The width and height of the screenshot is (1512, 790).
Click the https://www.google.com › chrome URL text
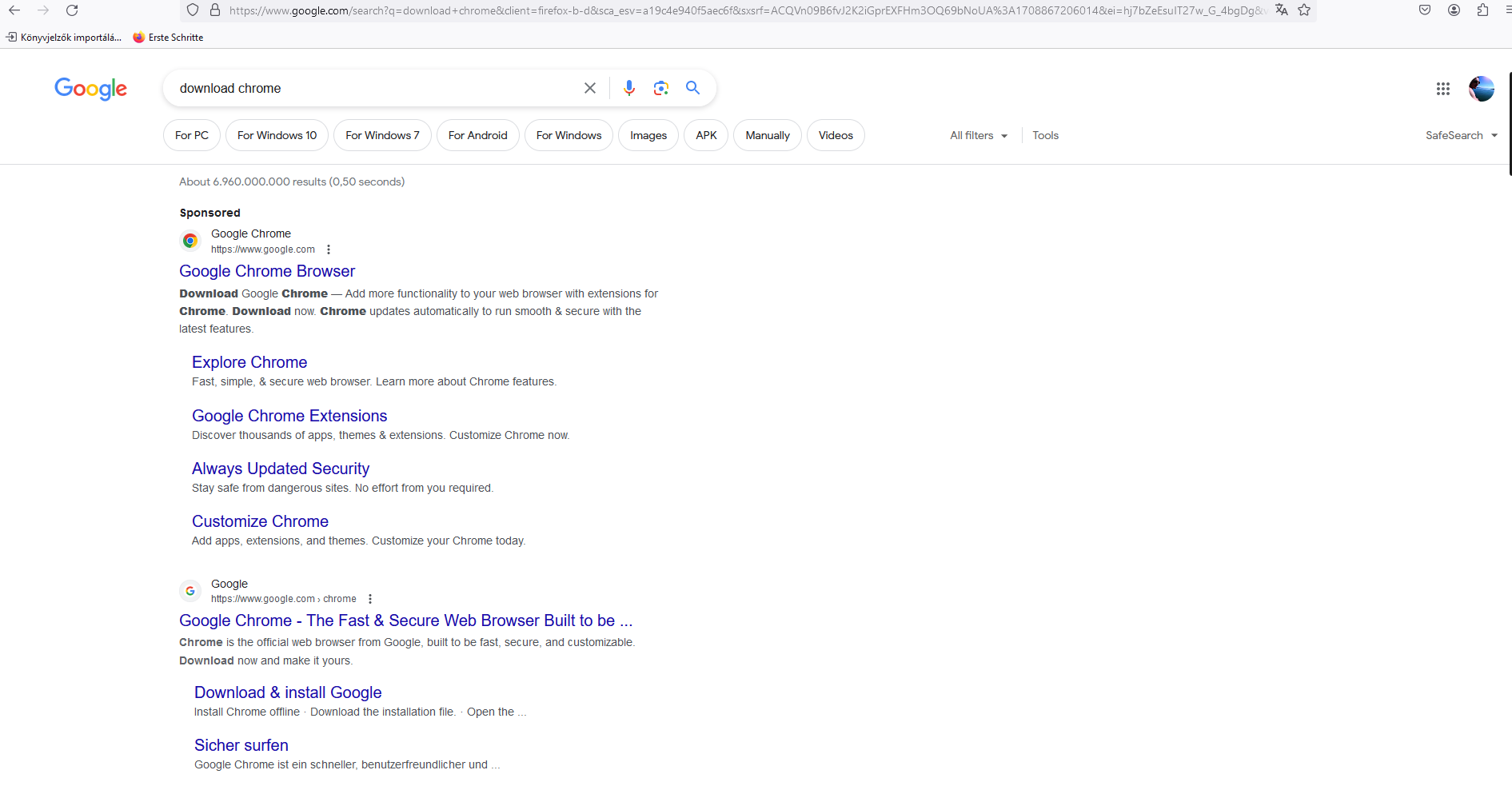(x=284, y=599)
